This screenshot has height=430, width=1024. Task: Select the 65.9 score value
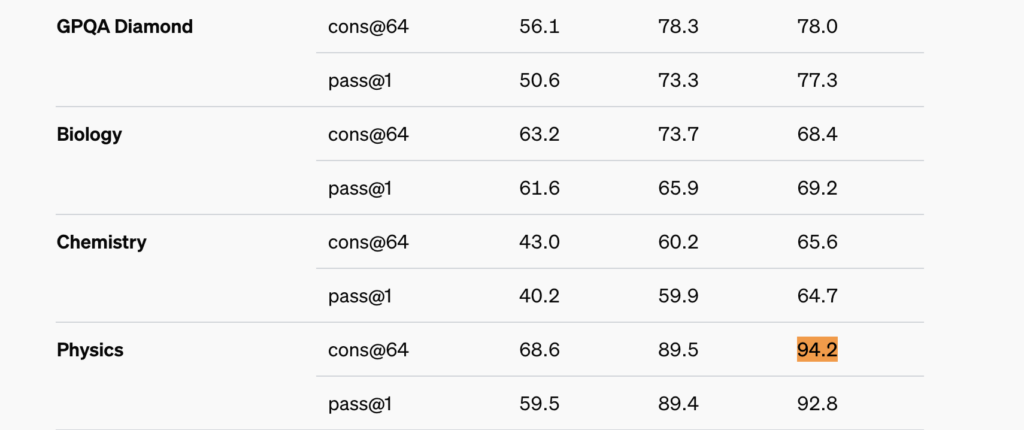pyautogui.click(x=678, y=188)
